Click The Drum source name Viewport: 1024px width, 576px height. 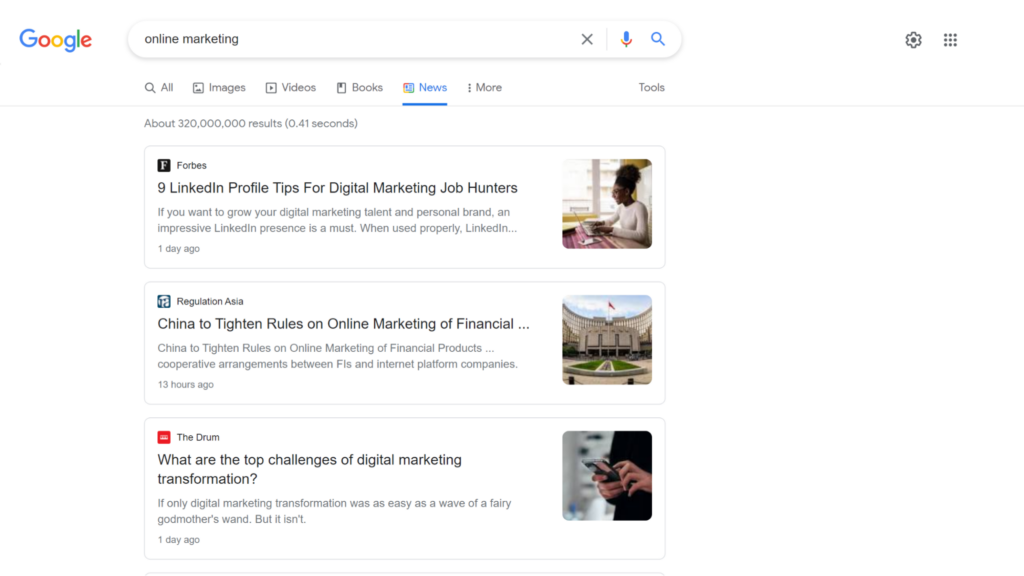tap(198, 437)
